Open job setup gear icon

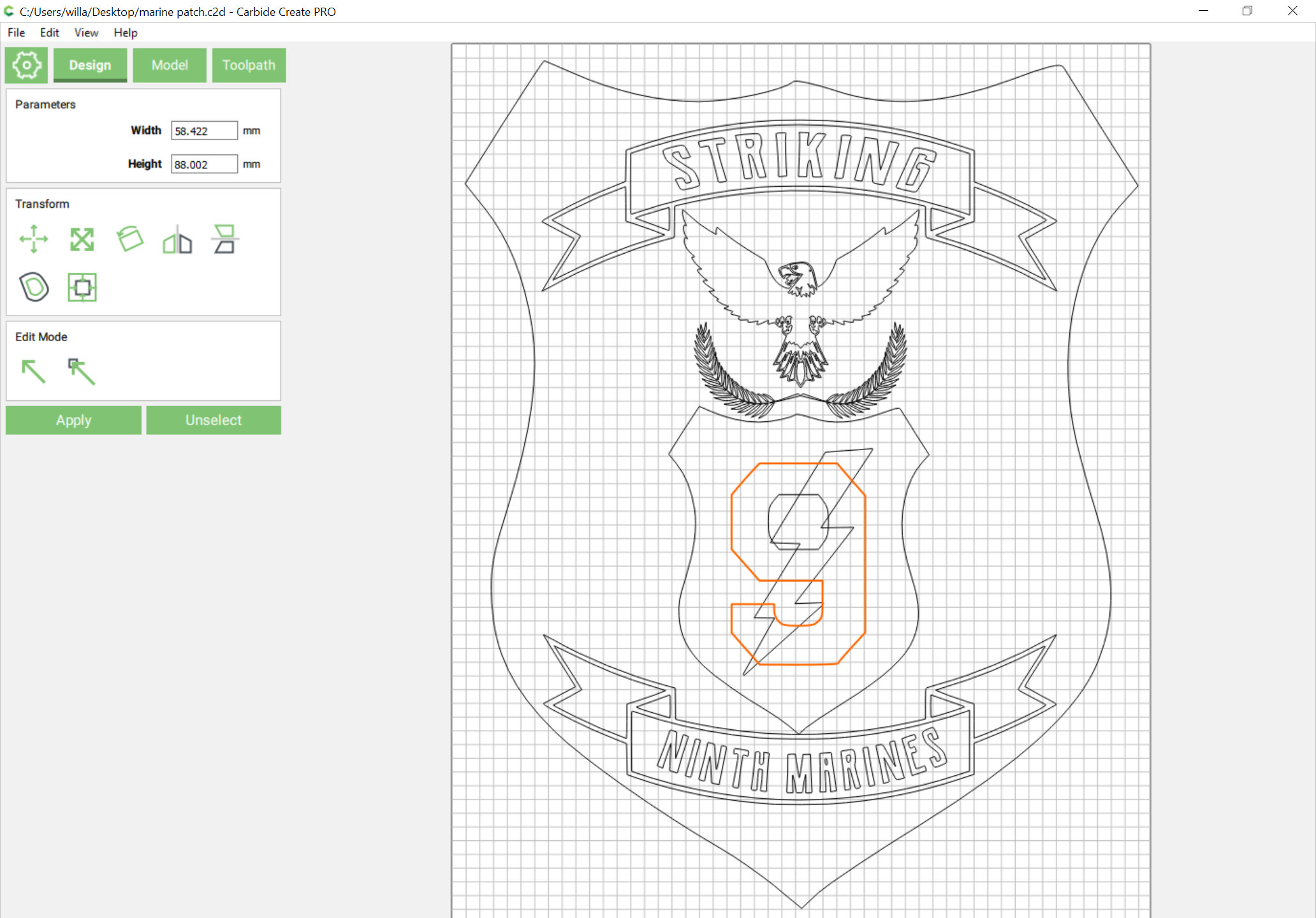tap(26, 65)
